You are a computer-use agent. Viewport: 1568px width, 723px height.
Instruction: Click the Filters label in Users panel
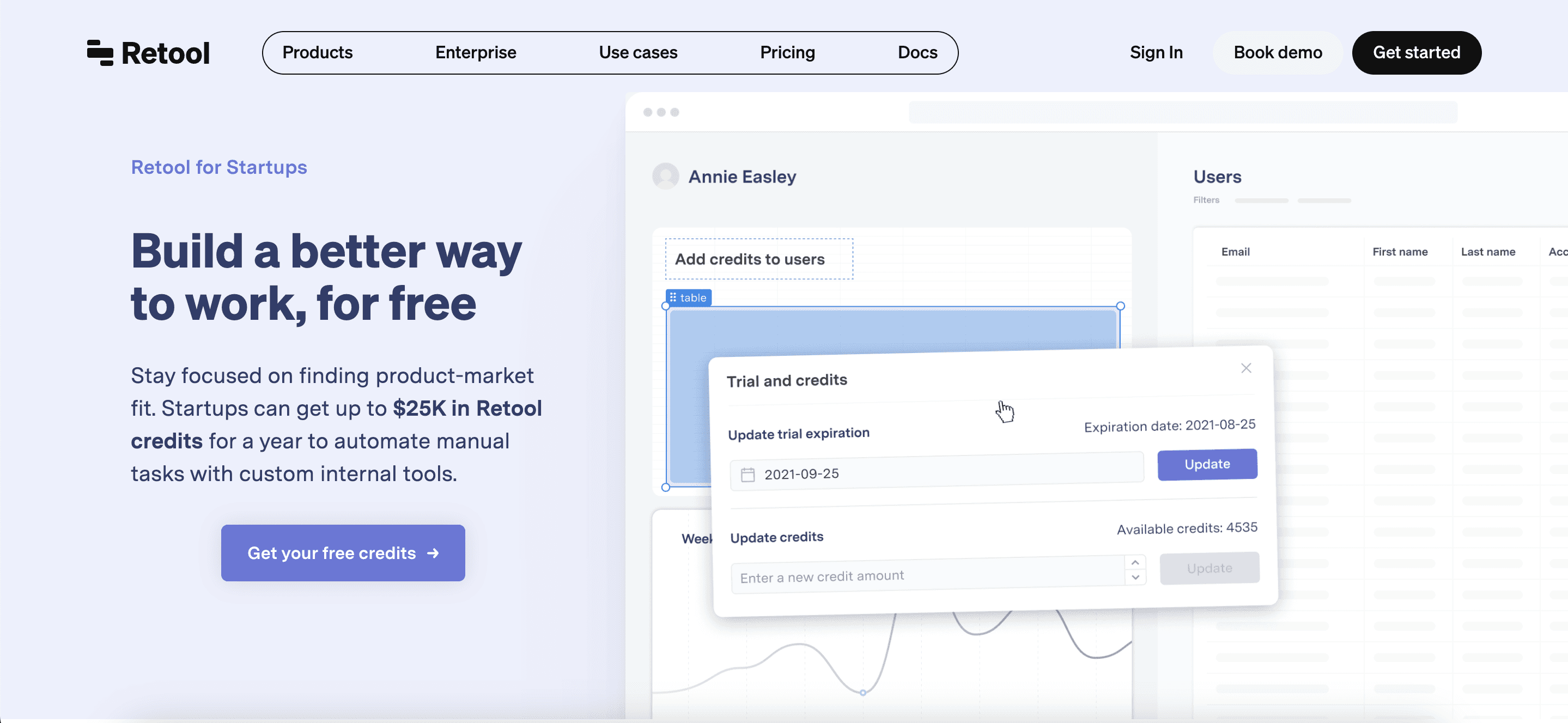(x=1206, y=200)
